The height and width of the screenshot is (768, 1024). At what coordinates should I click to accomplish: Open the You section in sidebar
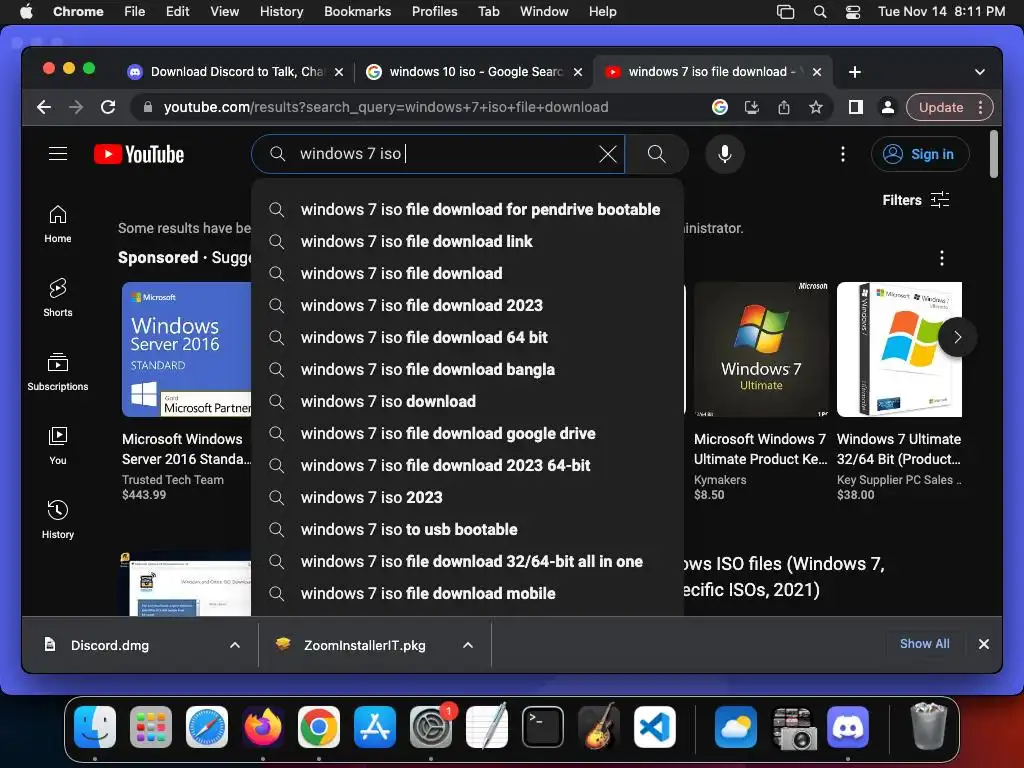pyautogui.click(x=58, y=445)
